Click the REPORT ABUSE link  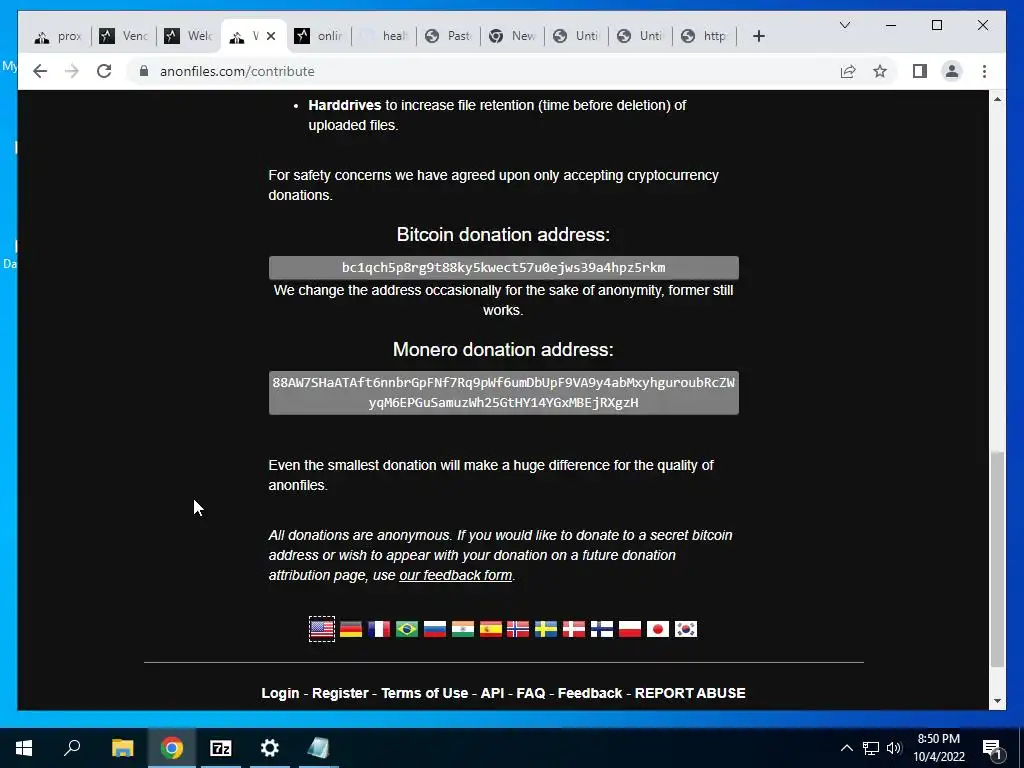690,694
